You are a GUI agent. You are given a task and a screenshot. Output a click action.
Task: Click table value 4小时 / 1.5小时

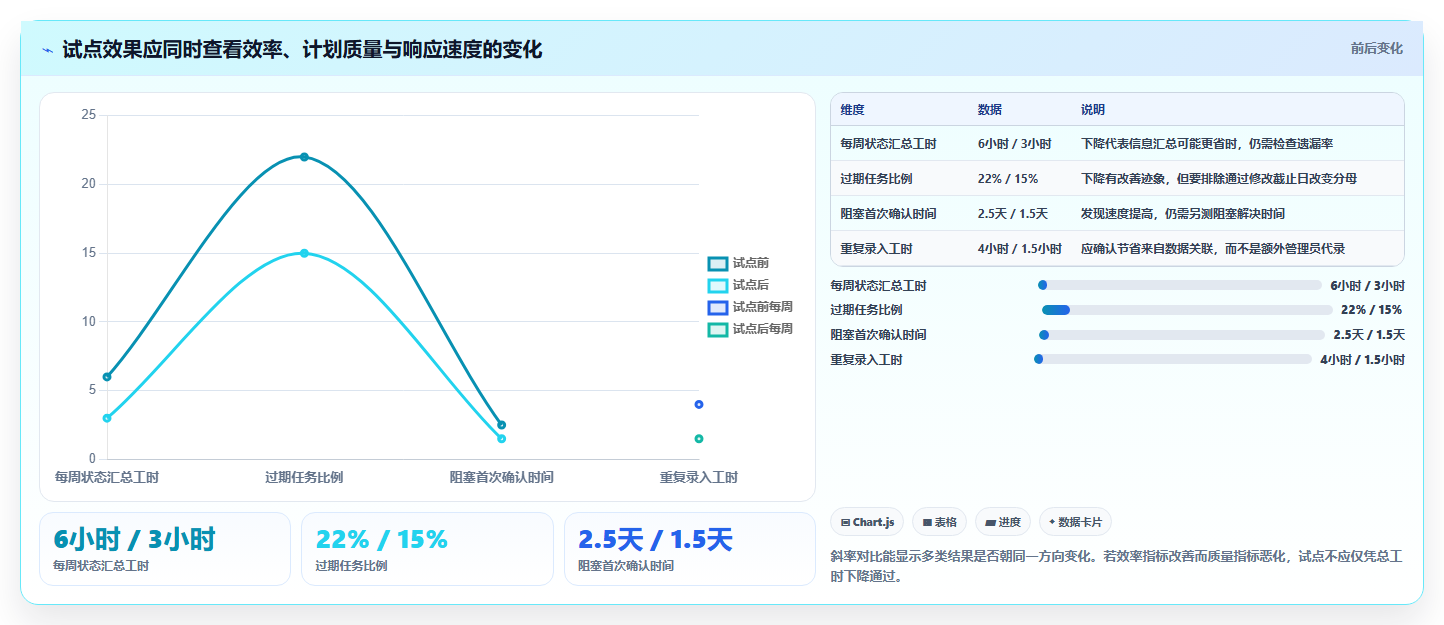tap(1019, 249)
